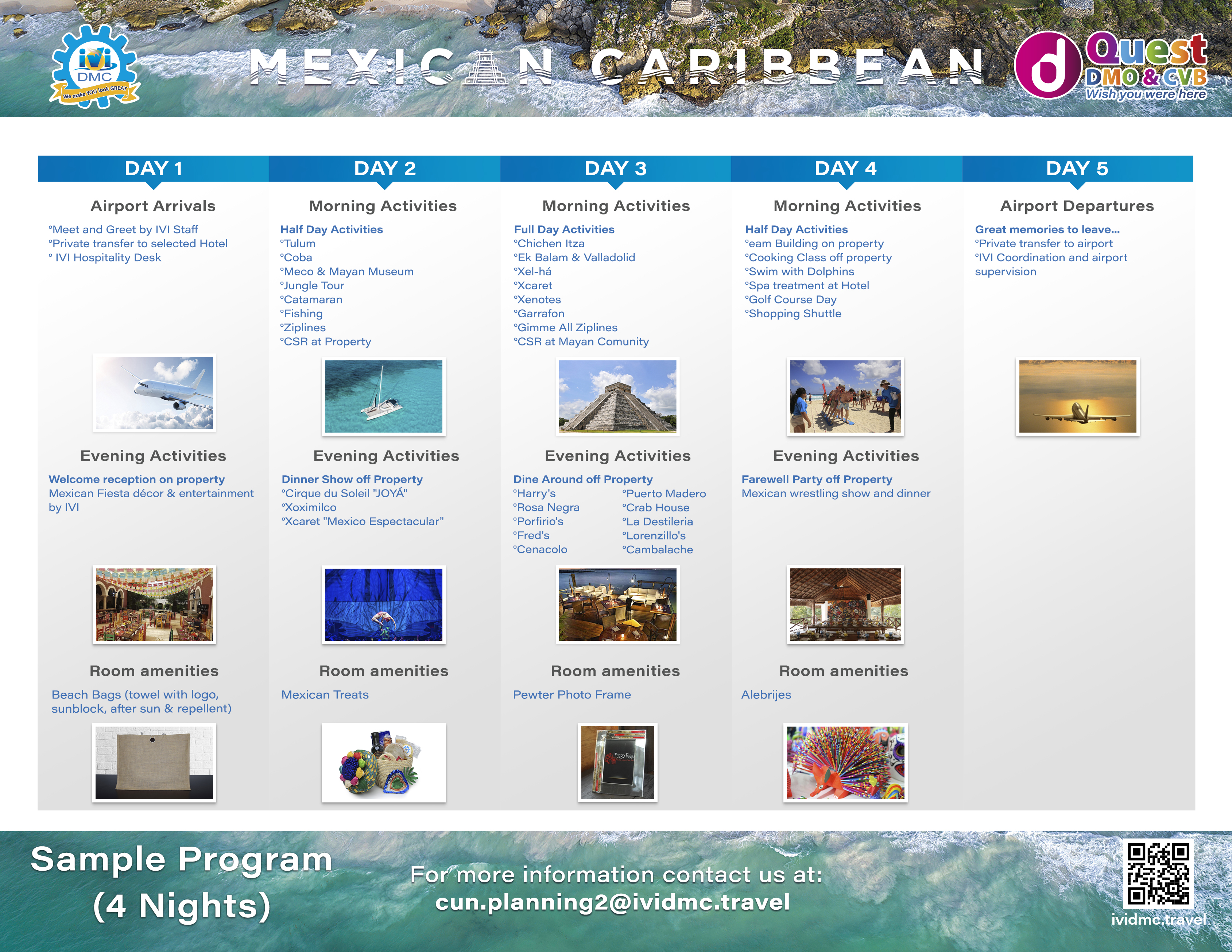Select the DAY 5 header tab

pos(1077,168)
